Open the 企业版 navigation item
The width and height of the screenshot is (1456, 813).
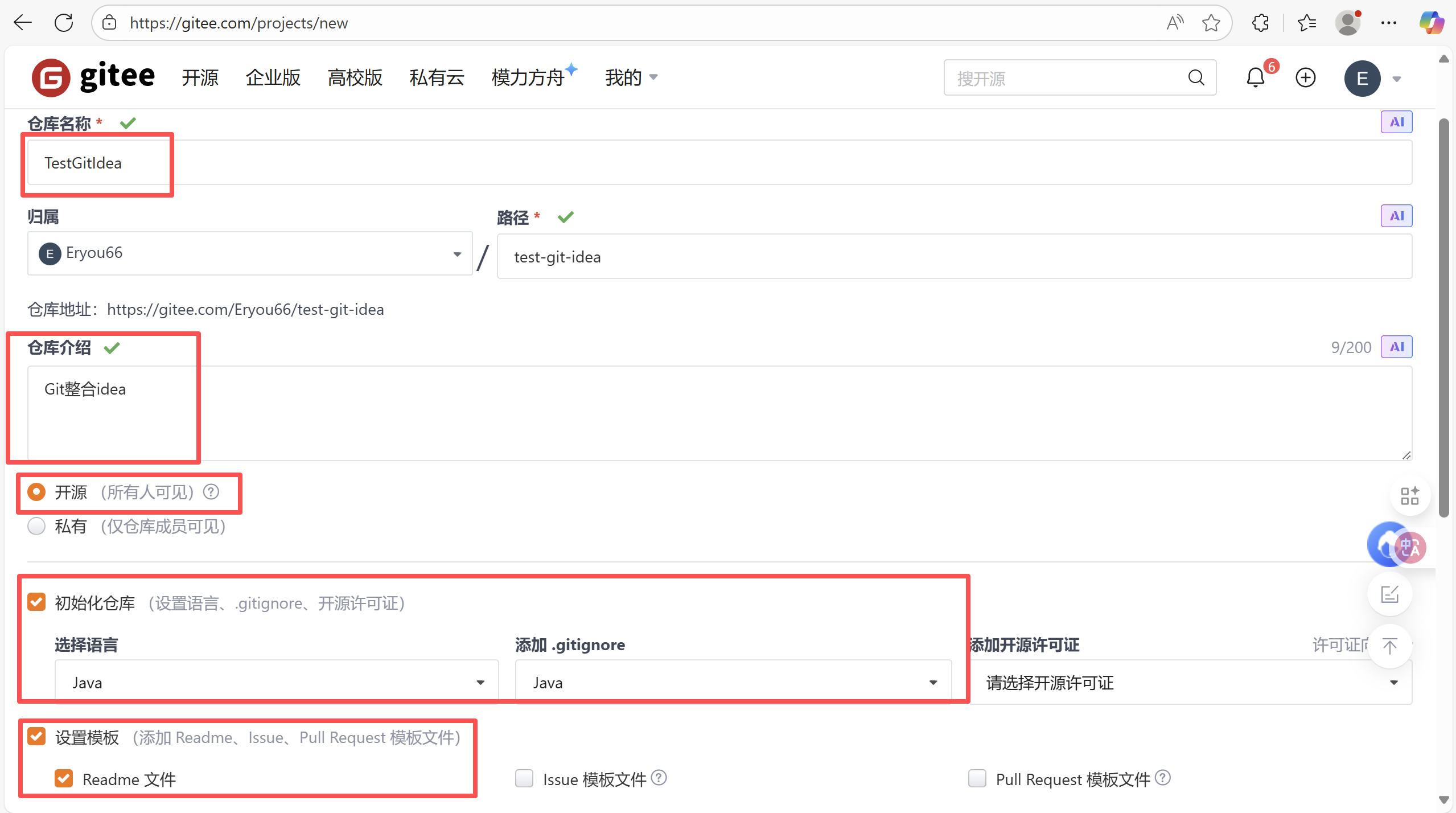coord(273,77)
